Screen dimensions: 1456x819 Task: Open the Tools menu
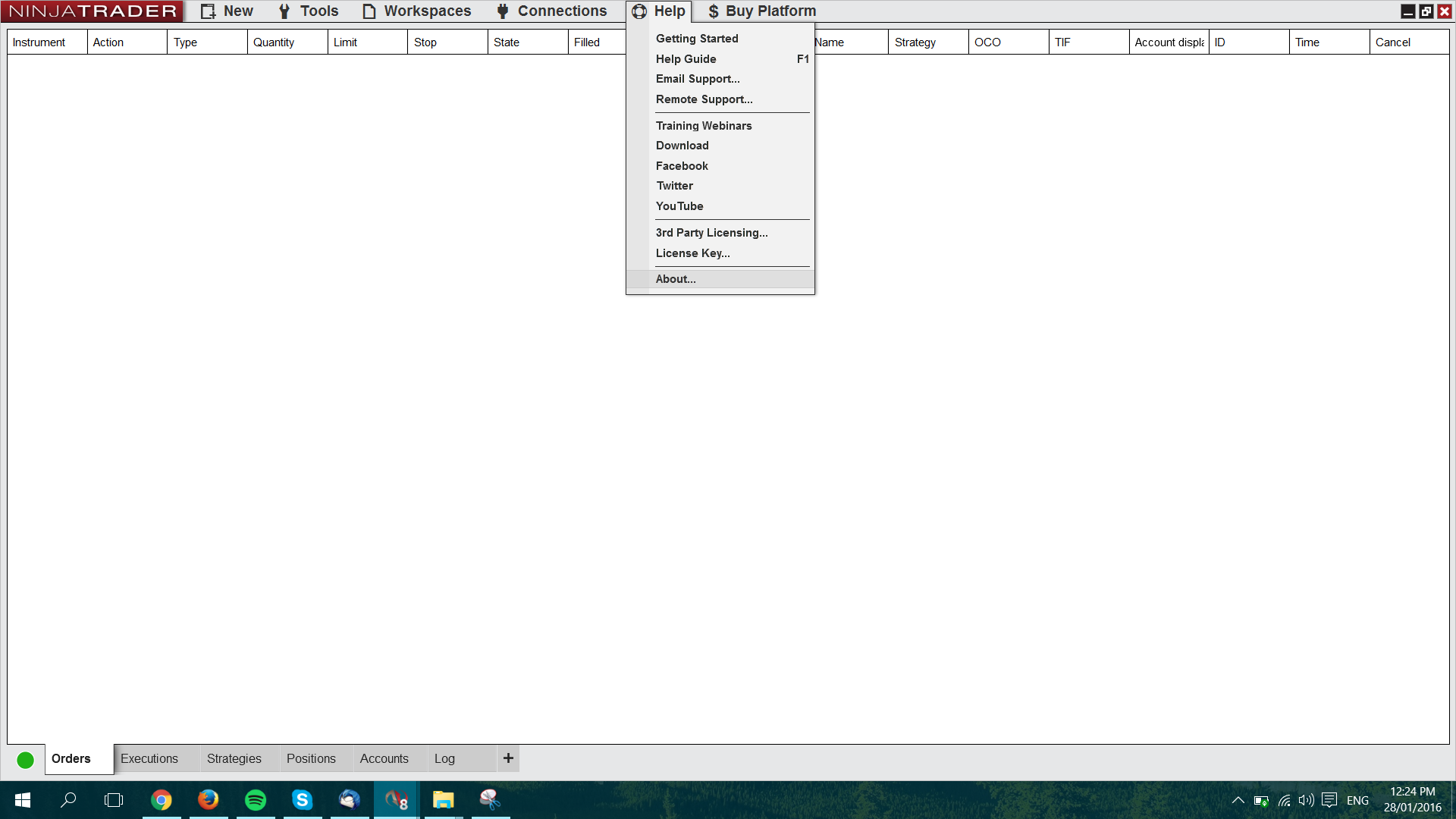(x=308, y=11)
